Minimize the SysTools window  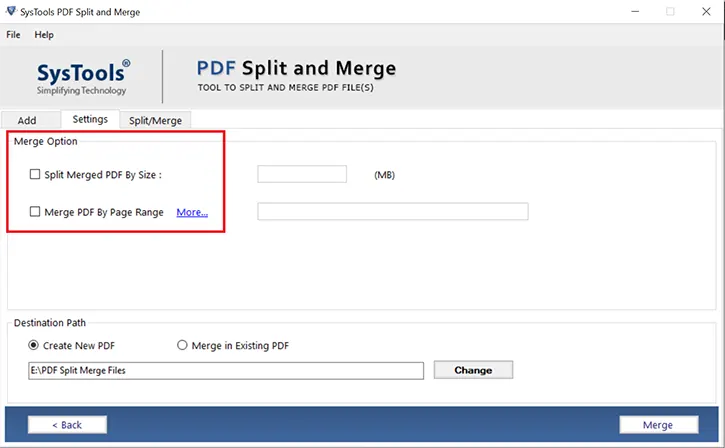635,11
